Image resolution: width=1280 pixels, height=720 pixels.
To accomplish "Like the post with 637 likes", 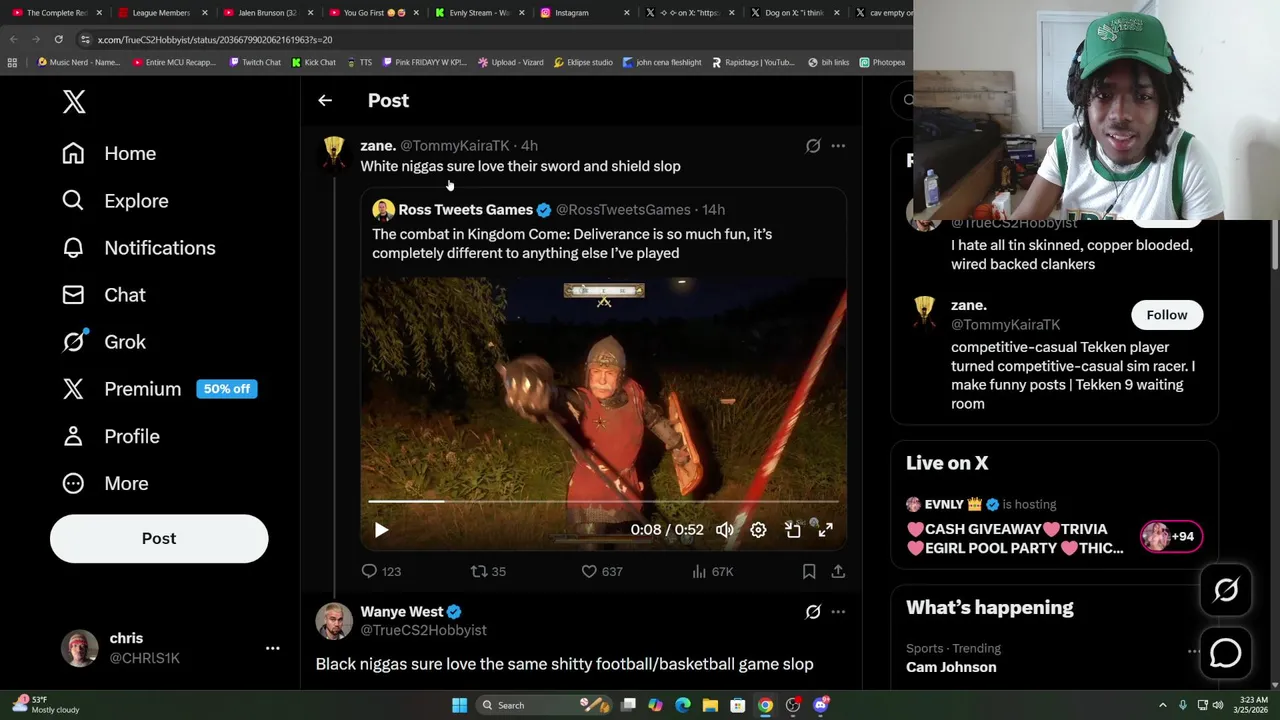I will tap(601, 571).
